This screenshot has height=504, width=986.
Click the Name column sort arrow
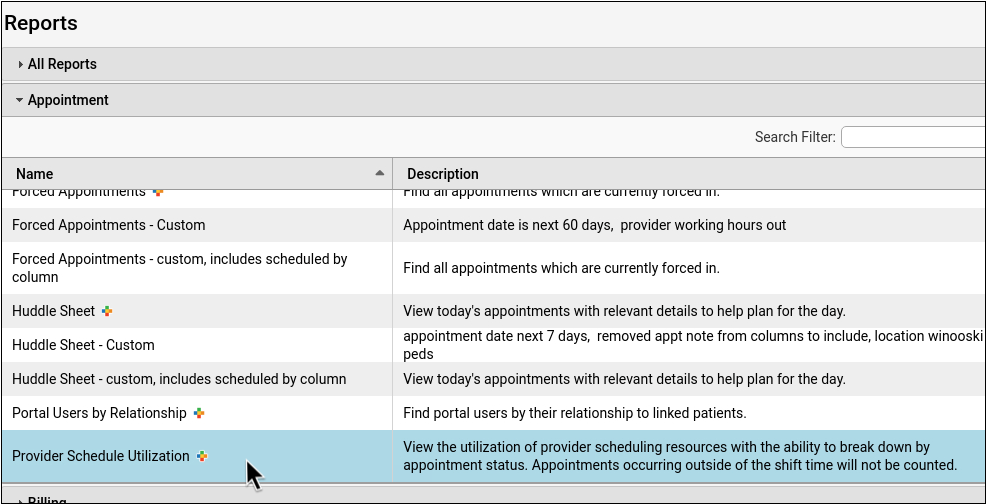click(x=380, y=173)
